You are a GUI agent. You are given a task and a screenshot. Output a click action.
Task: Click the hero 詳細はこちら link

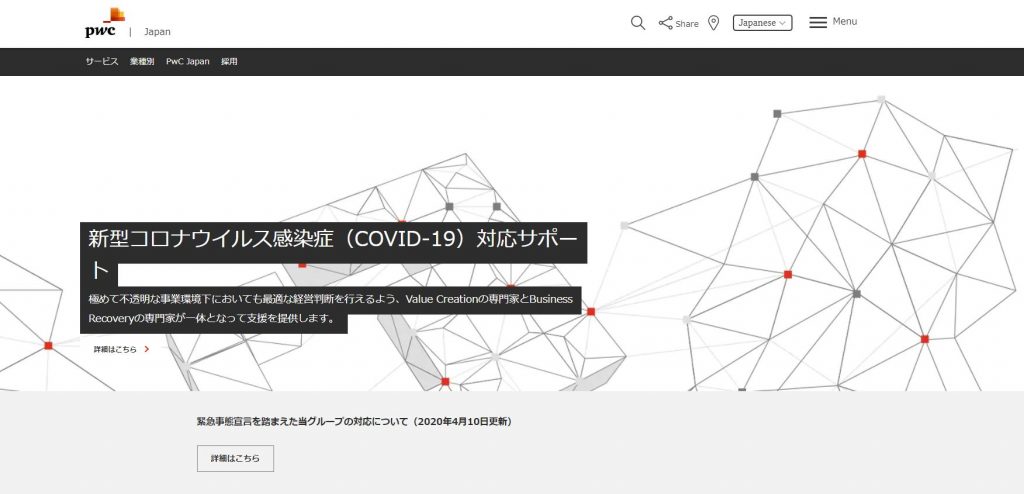pyautogui.click(x=115, y=350)
